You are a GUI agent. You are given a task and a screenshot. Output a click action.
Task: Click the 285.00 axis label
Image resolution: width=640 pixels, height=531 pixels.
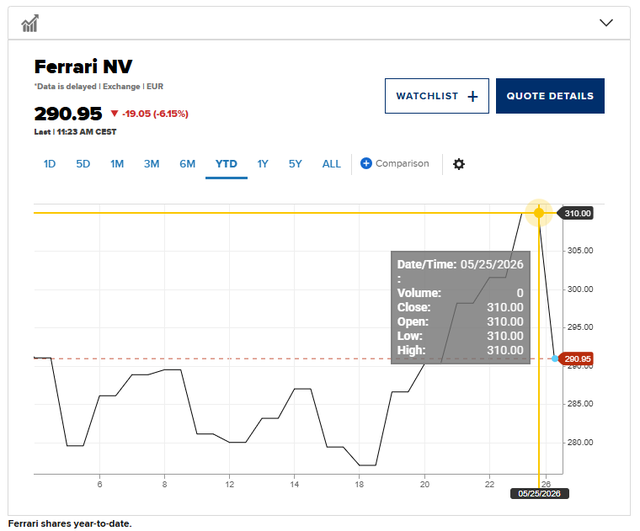(x=580, y=404)
